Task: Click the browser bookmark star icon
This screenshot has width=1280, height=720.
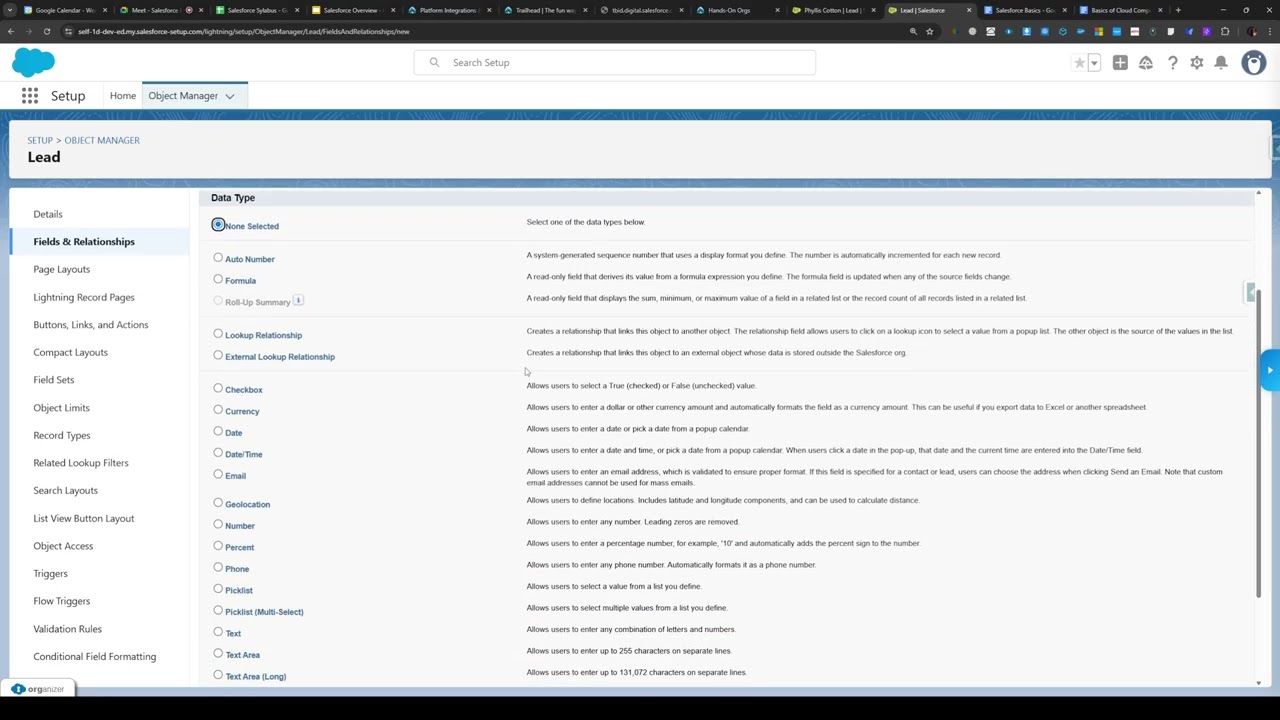Action: coord(929,31)
